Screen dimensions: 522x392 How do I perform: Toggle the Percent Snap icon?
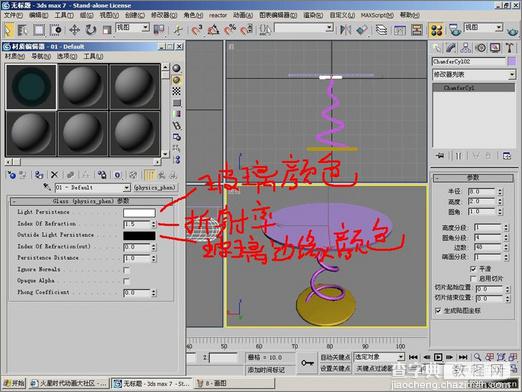pyautogui.click(x=230, y=30)
